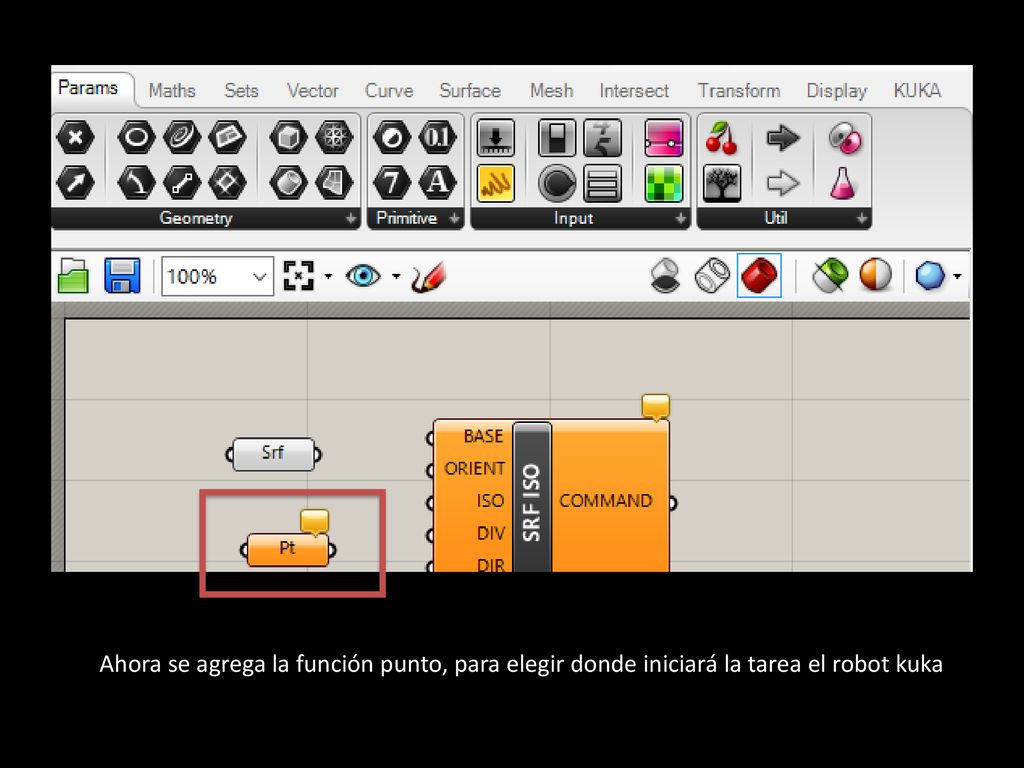The height and width of the screenshot is (768, 1024).
Task: Select the Boolean Toggle input icon
Action: (x=556, y=138)
